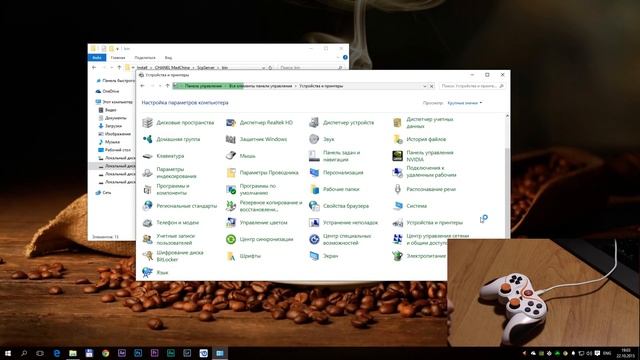Open the Клавиатура icon
The image size is (640, 360).
click(x=147, y=156)
